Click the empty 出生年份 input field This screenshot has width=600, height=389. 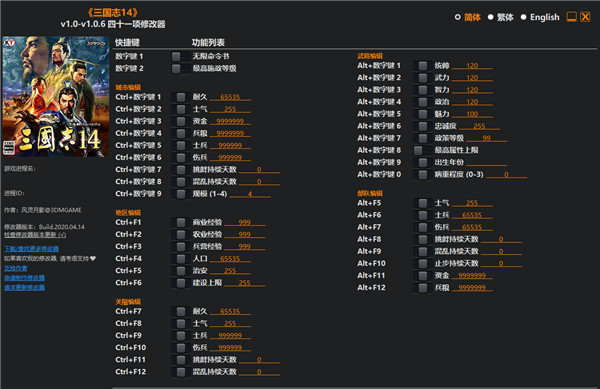(486, 163)
